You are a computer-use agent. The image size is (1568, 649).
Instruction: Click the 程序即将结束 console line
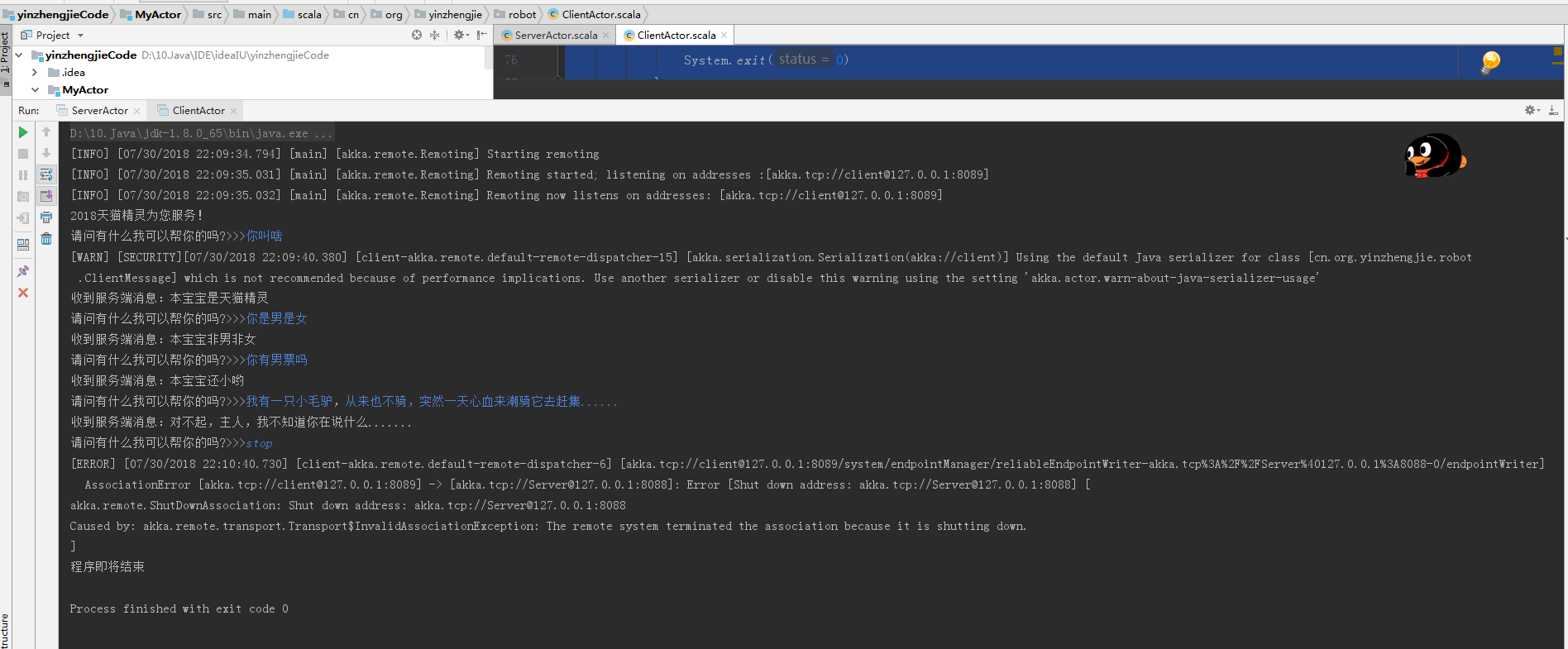click(x=108, y=567)
